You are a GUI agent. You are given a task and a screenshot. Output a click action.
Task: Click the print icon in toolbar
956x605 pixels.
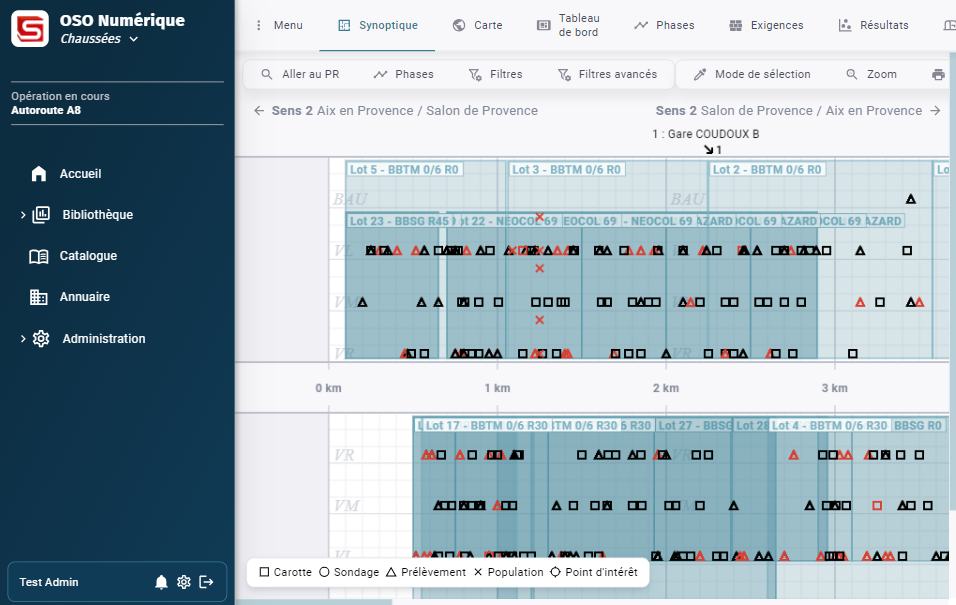[x=938, y=75]
